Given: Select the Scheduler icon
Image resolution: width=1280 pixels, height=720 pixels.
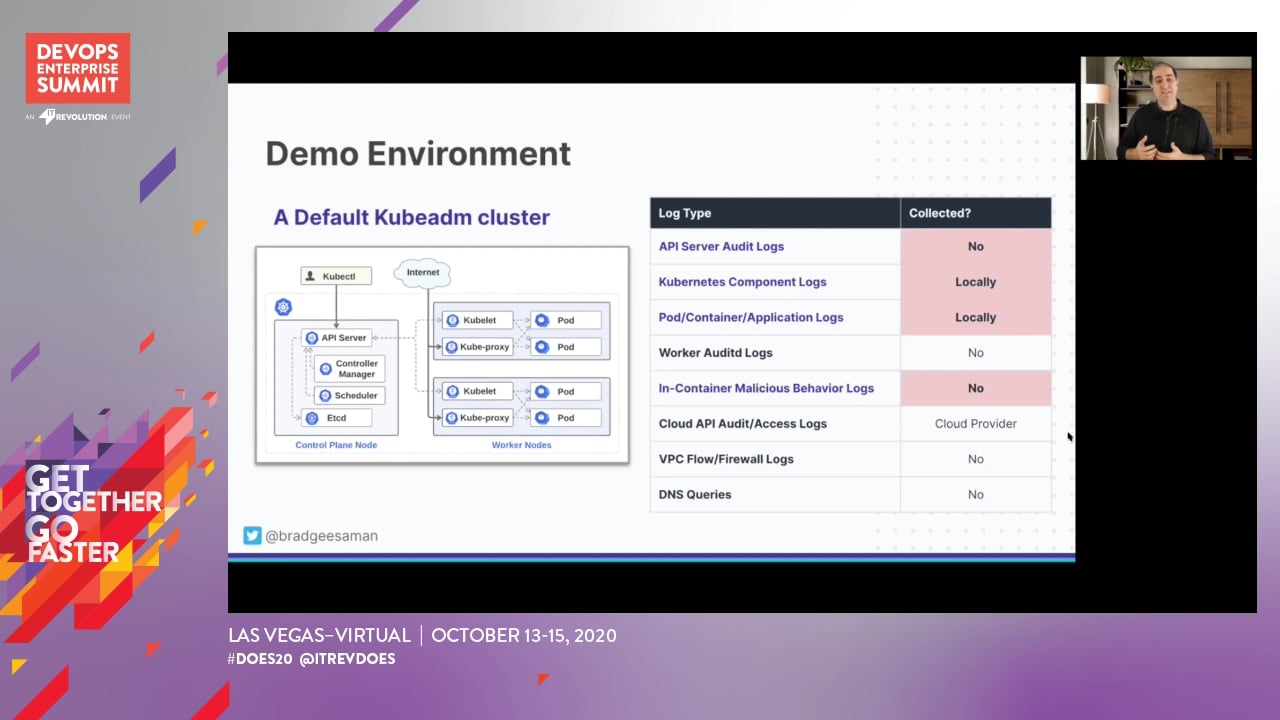Looking at the screenshot, I should coord(325,396).
